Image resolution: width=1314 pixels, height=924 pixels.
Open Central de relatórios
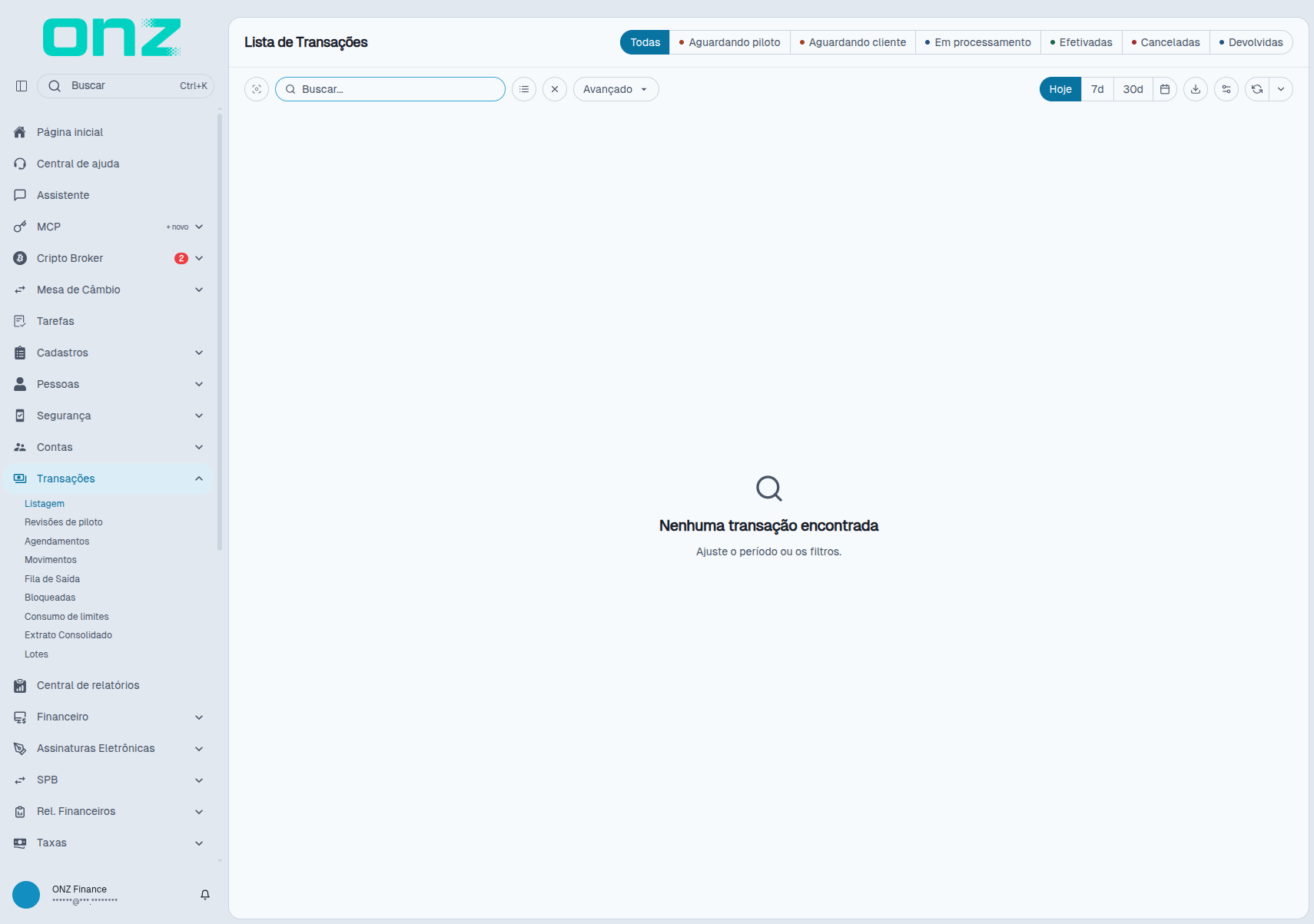(108, 685)
